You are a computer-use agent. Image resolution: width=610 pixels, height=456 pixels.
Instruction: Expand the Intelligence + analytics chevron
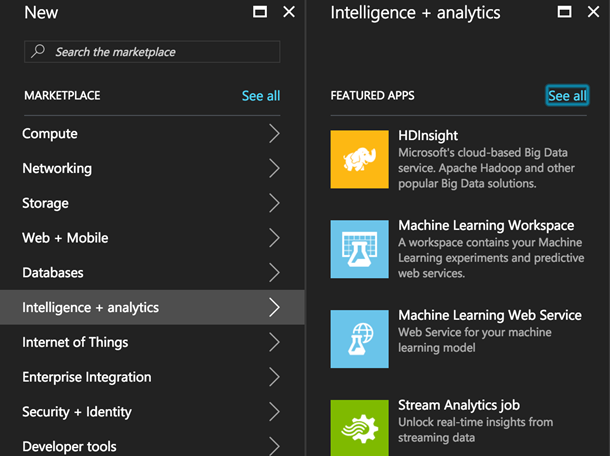point(274,307)
